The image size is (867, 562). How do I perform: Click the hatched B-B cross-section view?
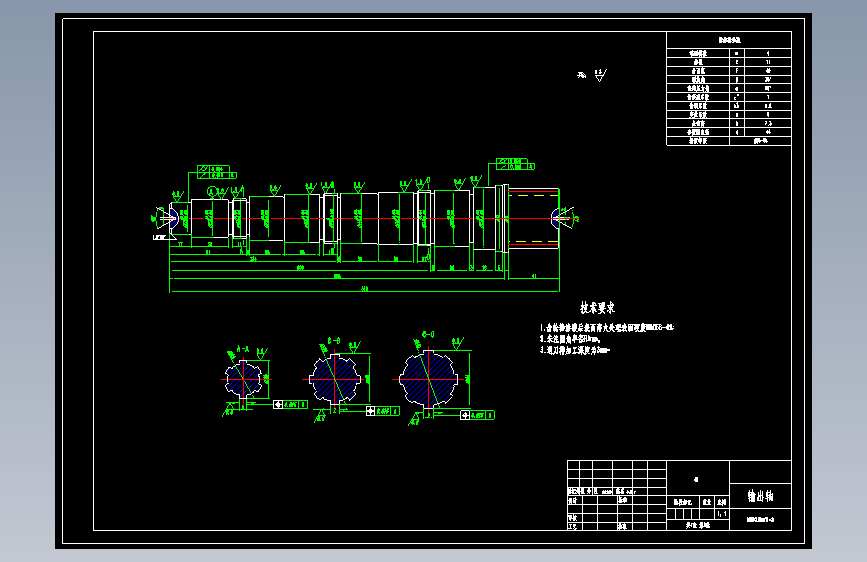[335, 379]
